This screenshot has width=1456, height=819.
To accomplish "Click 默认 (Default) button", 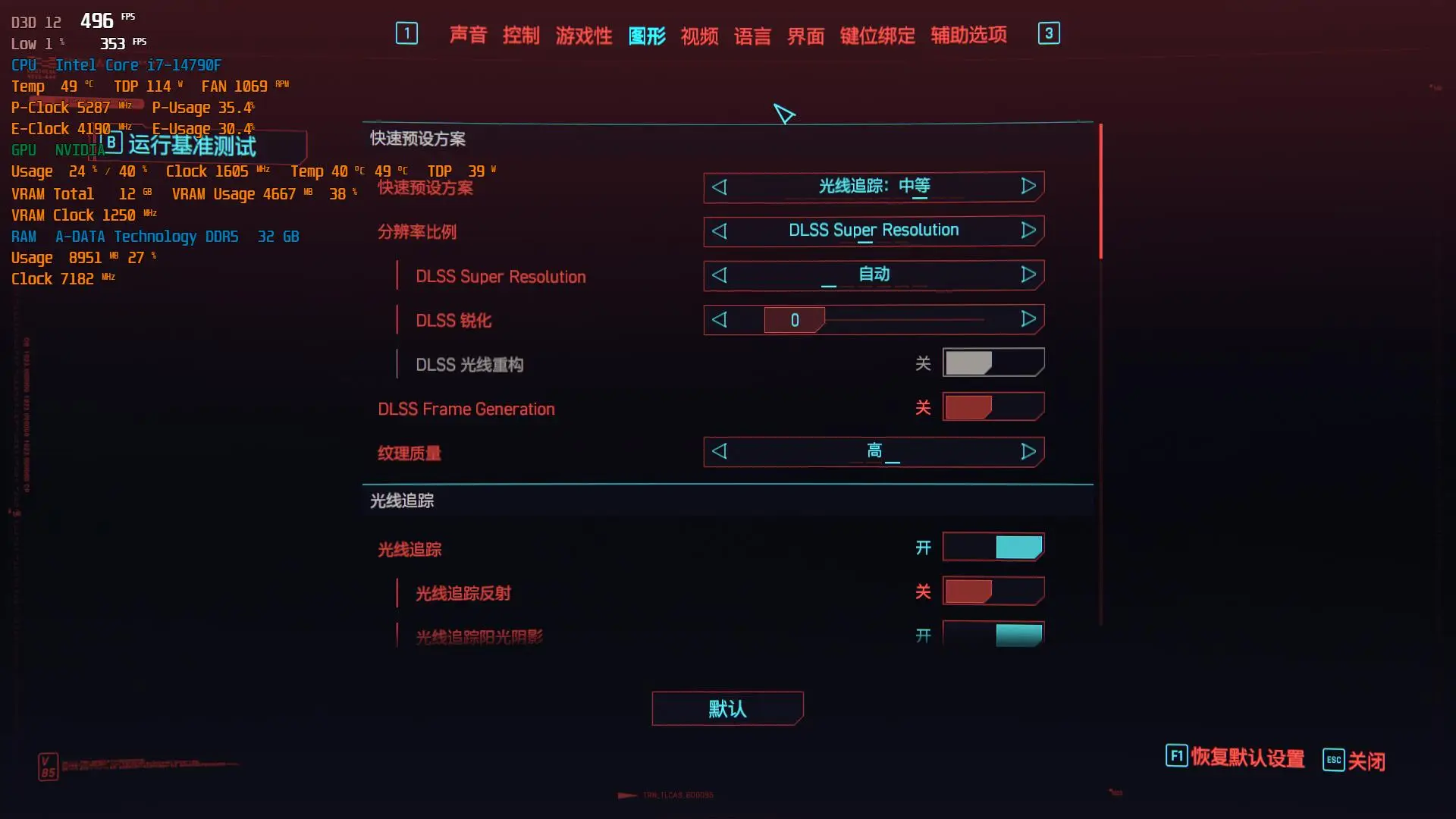I will [x=727, y=708].
